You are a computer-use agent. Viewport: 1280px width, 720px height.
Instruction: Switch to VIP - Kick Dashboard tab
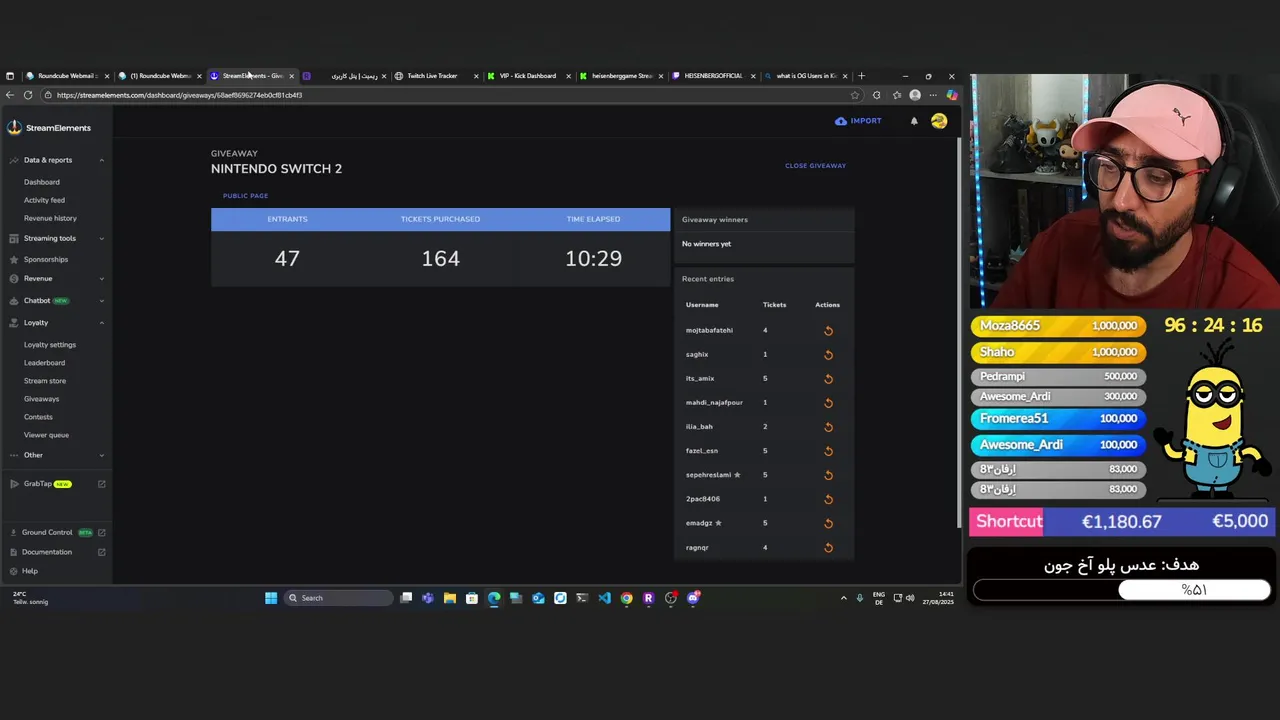(527, 76)
